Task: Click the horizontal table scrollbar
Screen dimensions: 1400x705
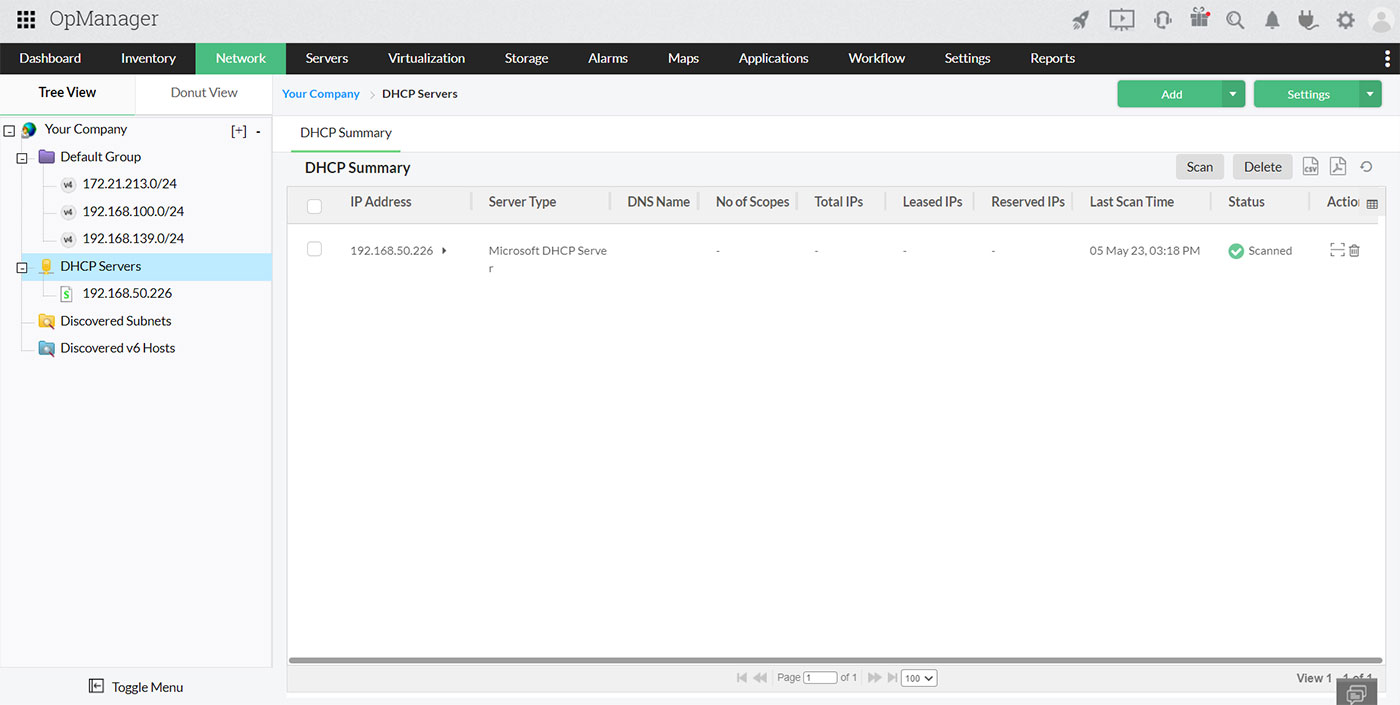Action: pyautogui.click(x=837, y=660)
